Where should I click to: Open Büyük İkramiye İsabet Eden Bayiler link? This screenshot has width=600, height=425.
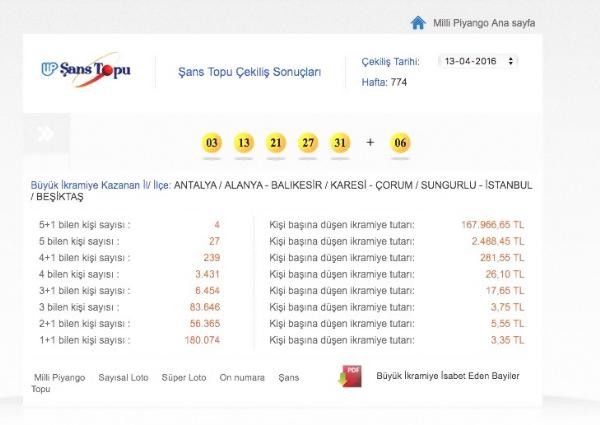(448, 376)
